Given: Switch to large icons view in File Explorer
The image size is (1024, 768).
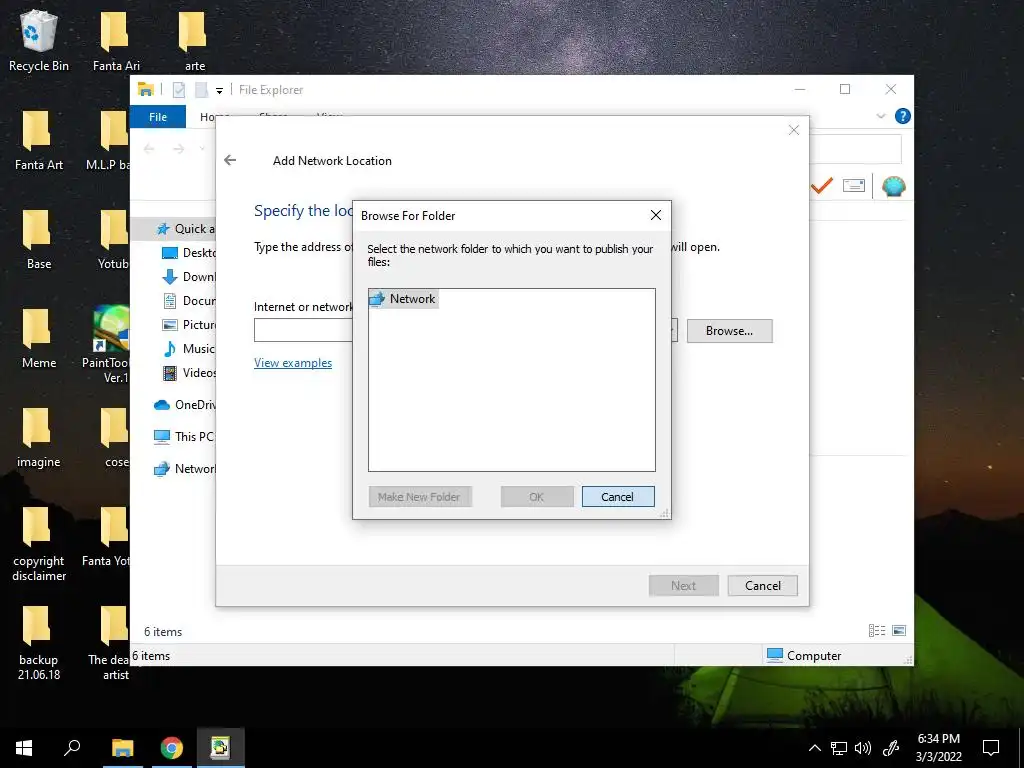Looking at the screenshot, I should pyautogui.click(x=899, y=631).
